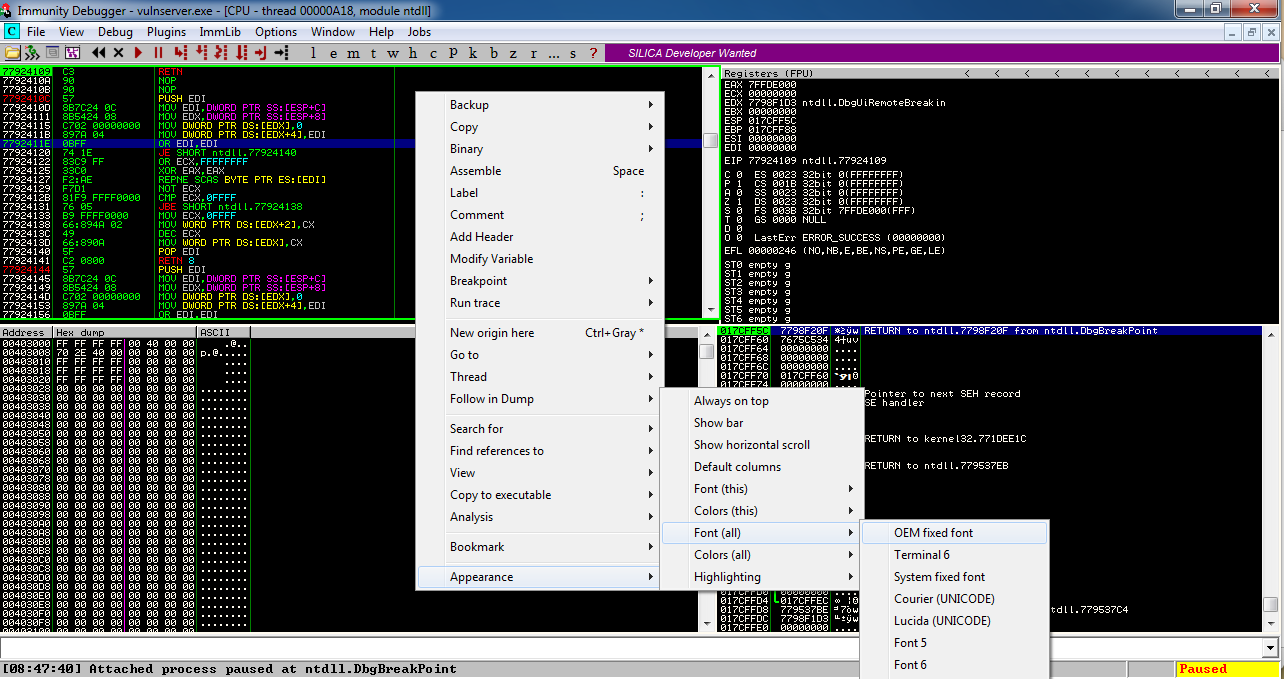Toggle Show bar option
Image resolution: width=1284 pixels, height=679 pixels.
point(718,423)
